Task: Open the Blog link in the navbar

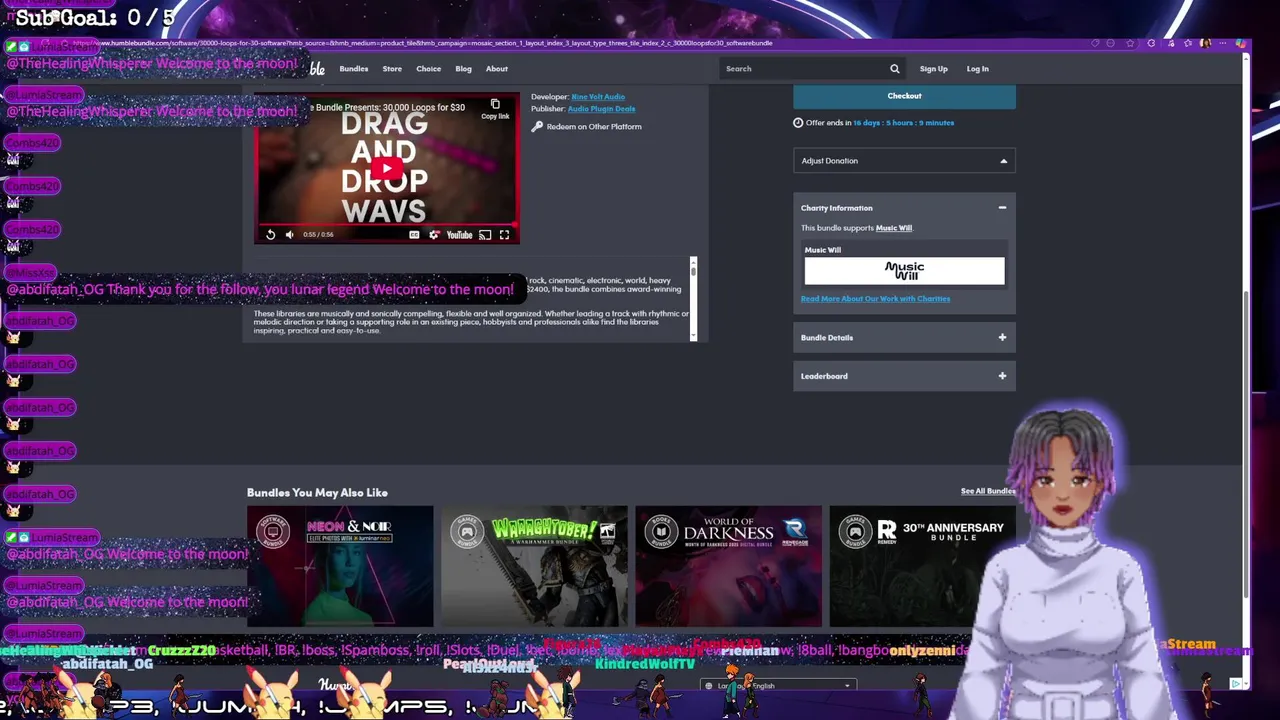Action: coord(463,69)
